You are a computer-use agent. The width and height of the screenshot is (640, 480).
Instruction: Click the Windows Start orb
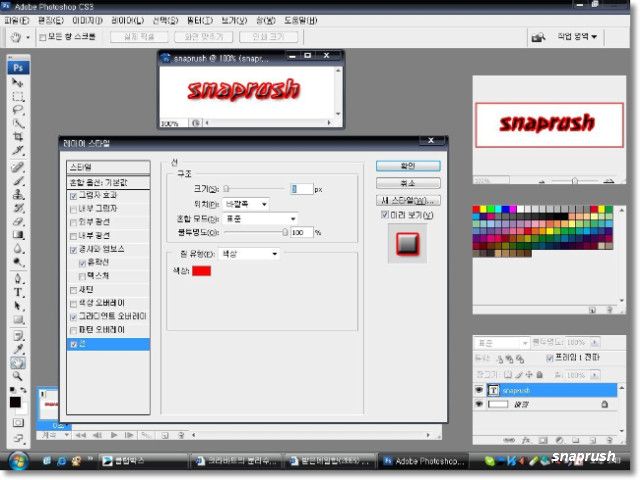18,461
